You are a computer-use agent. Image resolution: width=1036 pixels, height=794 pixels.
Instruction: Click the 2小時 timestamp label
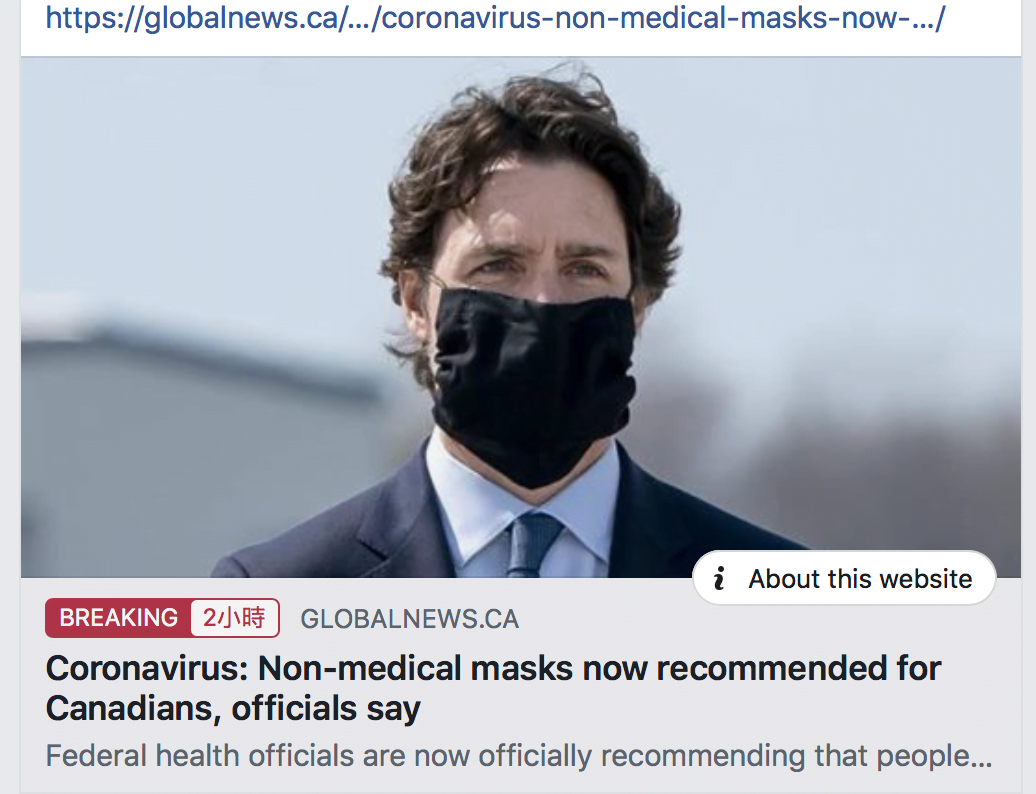tap(234, 618)
